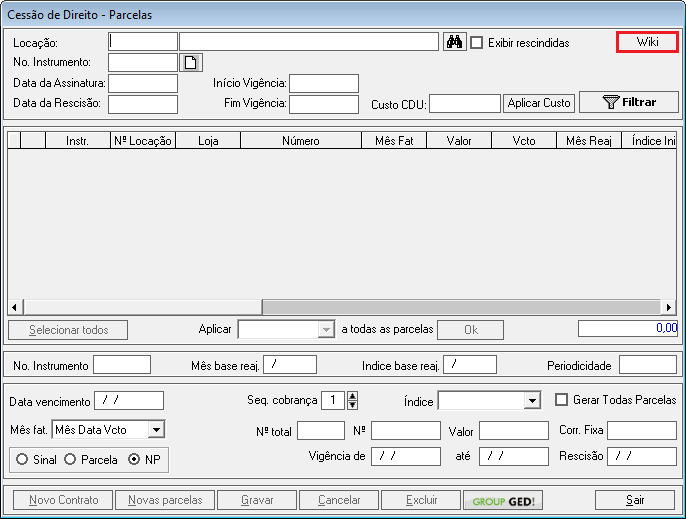
Task: Open the Aplicar combo box dropdown
Action: [x=326, y=330]
